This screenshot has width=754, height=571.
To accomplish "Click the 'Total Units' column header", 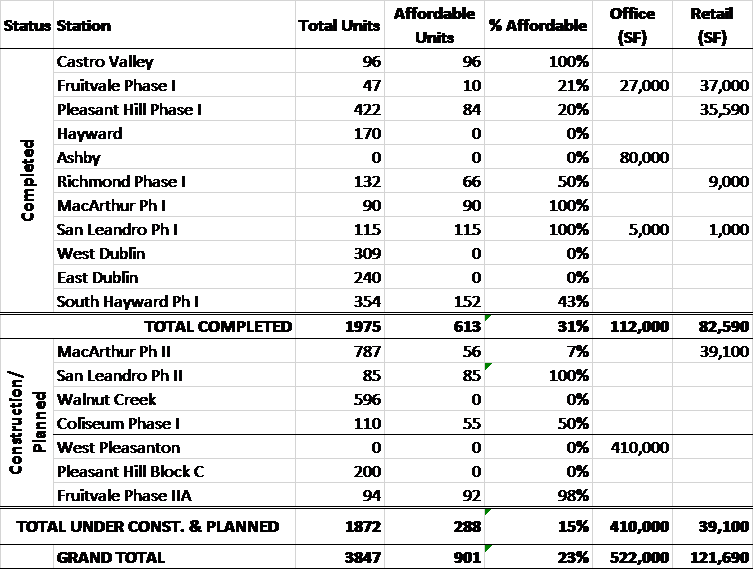I will point(339,25).
